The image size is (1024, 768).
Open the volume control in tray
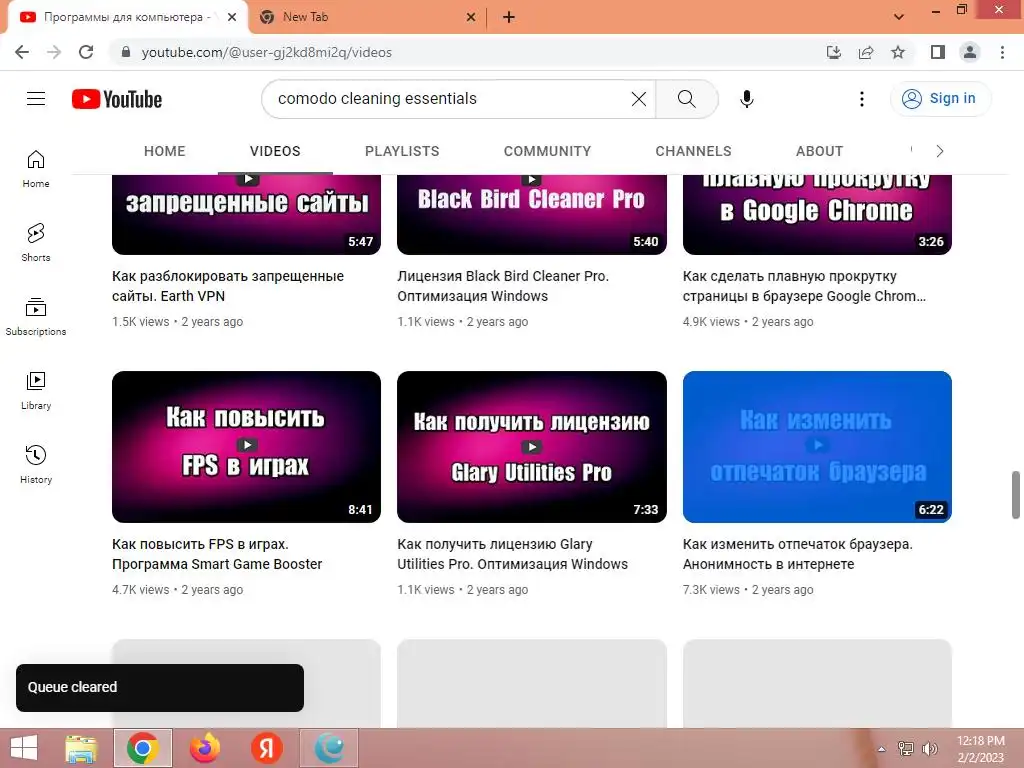coord(929,749)
